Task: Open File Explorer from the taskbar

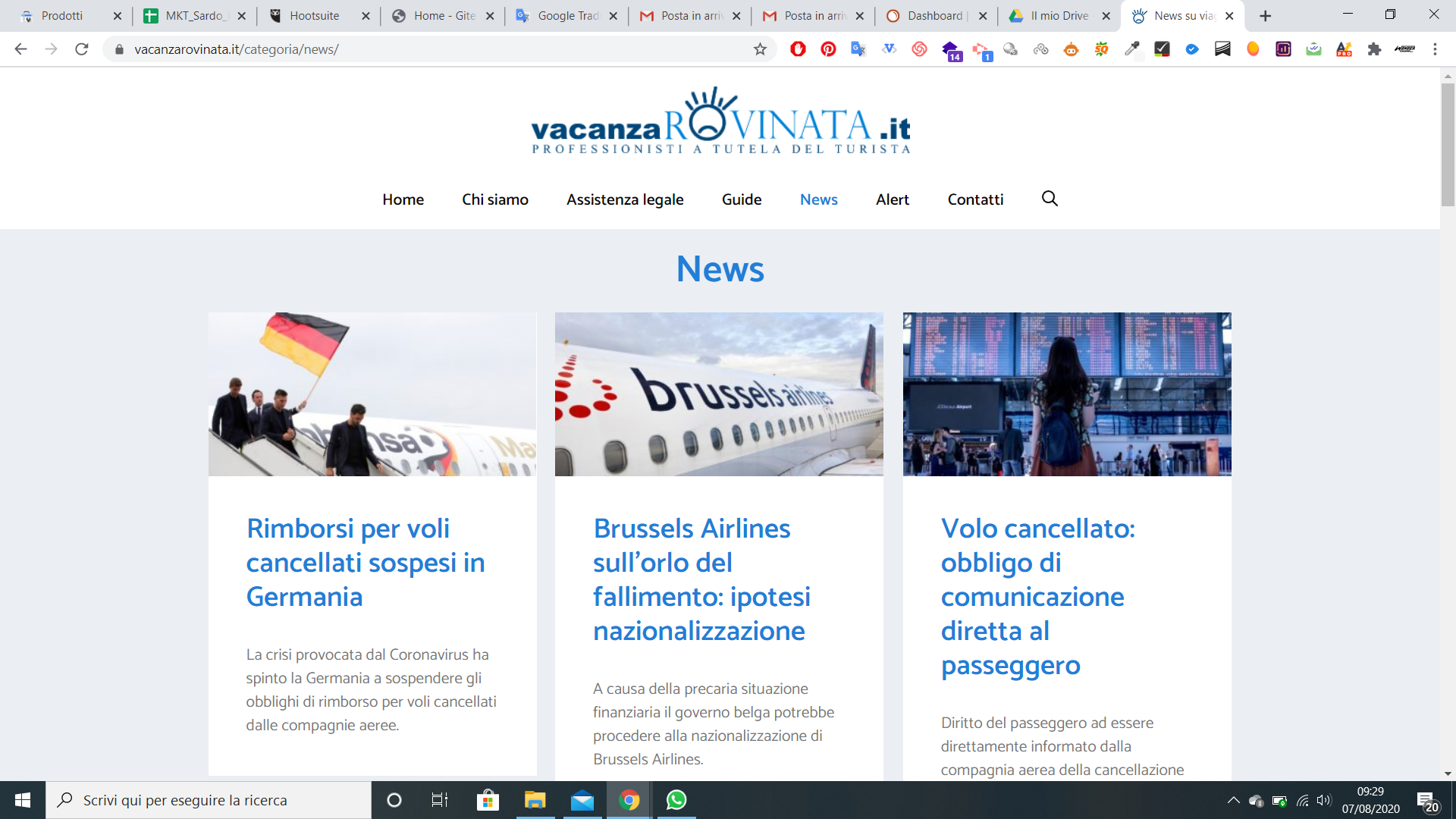Action: pos(535,800)
